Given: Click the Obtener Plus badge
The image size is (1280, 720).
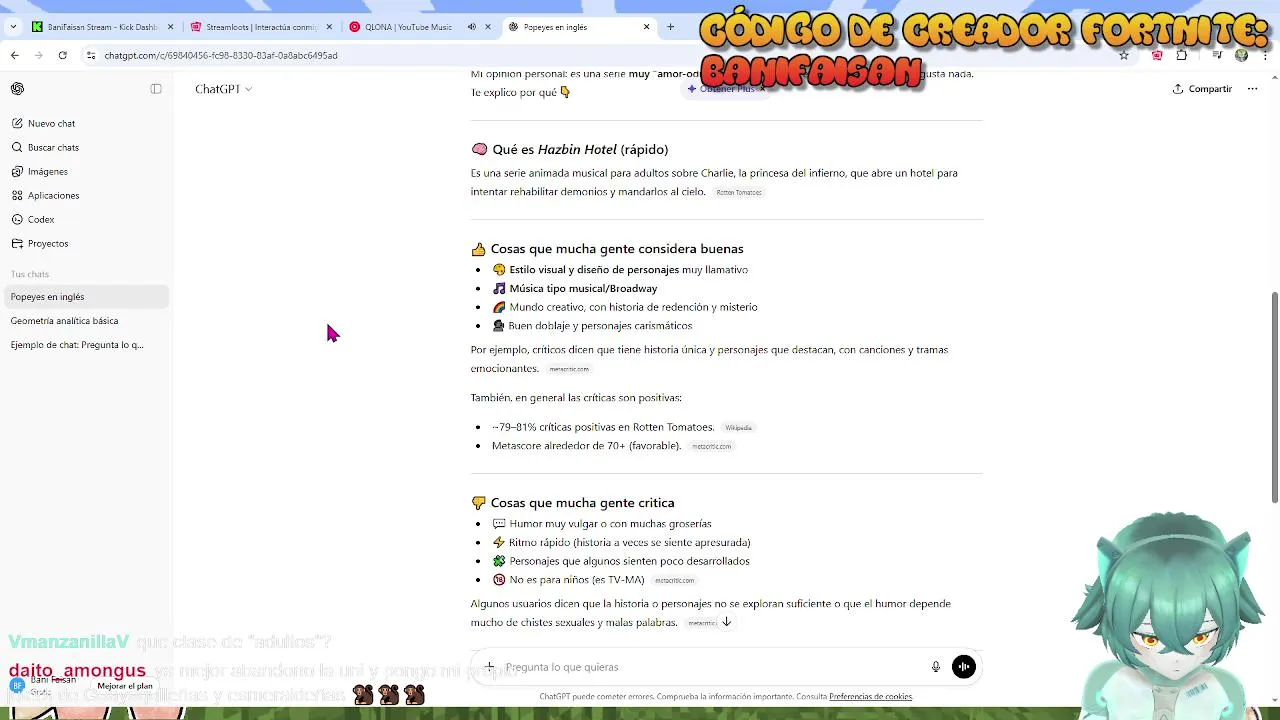Looking at the screenshot, I should point(722,89).
